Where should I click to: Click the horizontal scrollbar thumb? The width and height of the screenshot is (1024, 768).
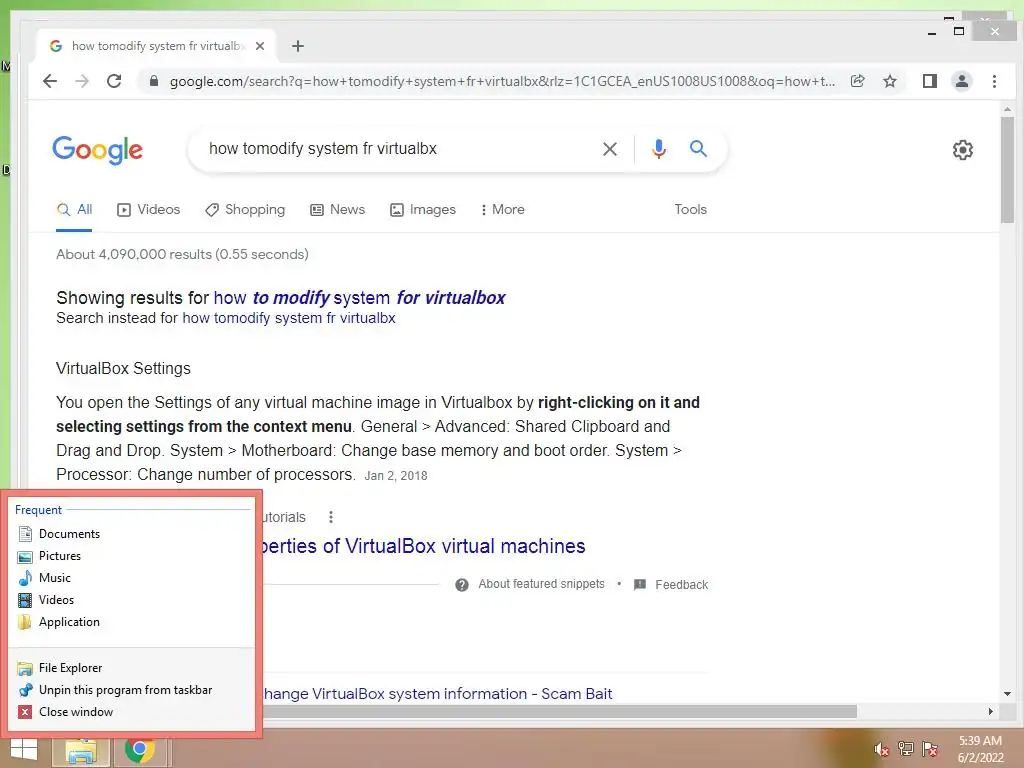pyautogui.click(x=559, y=711)
